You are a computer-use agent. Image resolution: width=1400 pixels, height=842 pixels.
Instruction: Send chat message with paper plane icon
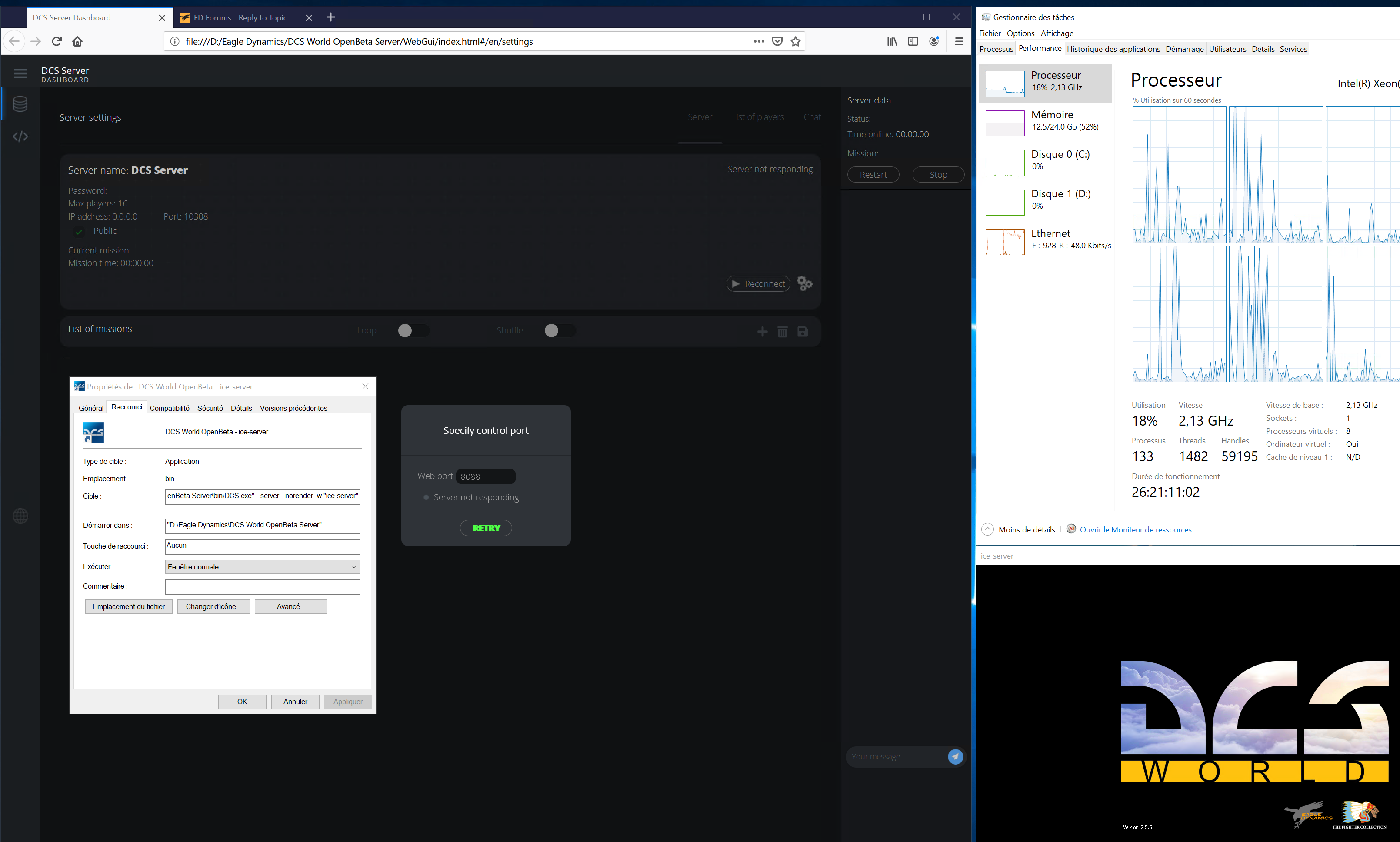point(955,756)
